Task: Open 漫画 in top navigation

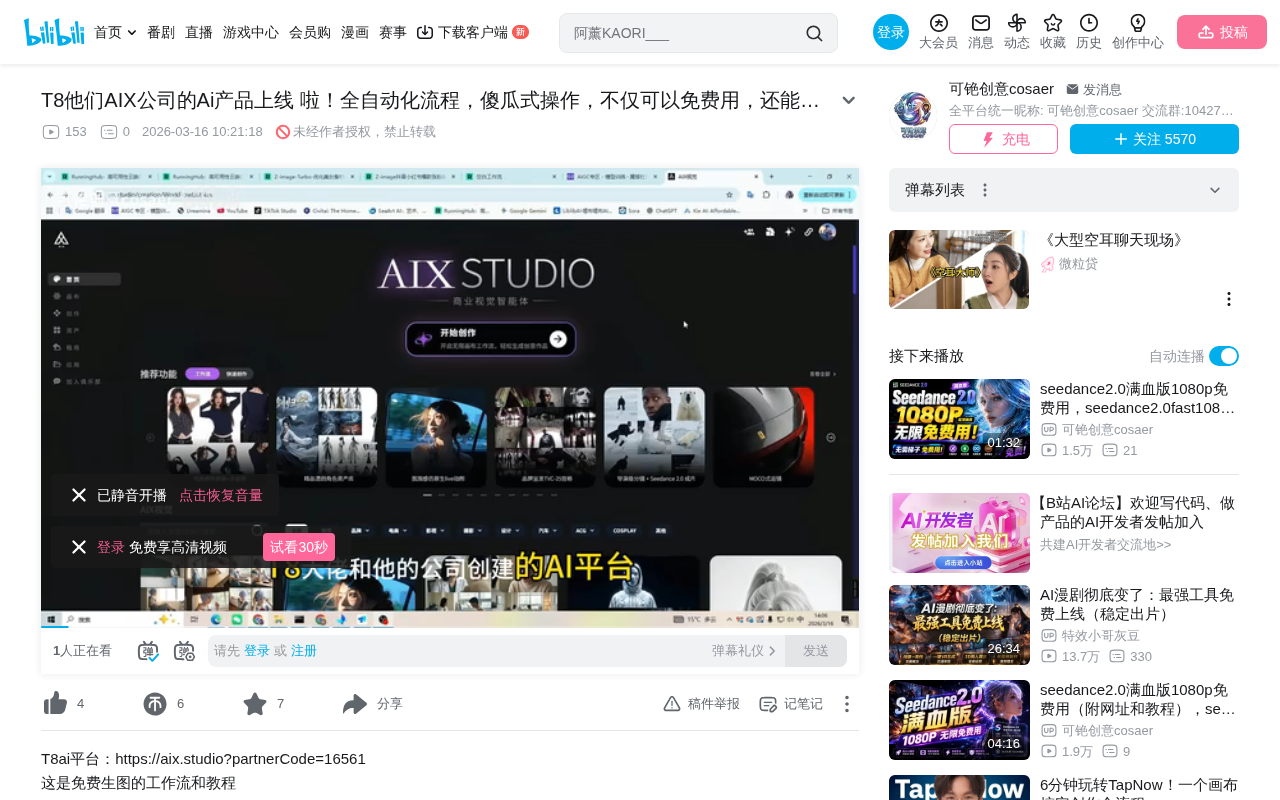Action: point(355,32)
